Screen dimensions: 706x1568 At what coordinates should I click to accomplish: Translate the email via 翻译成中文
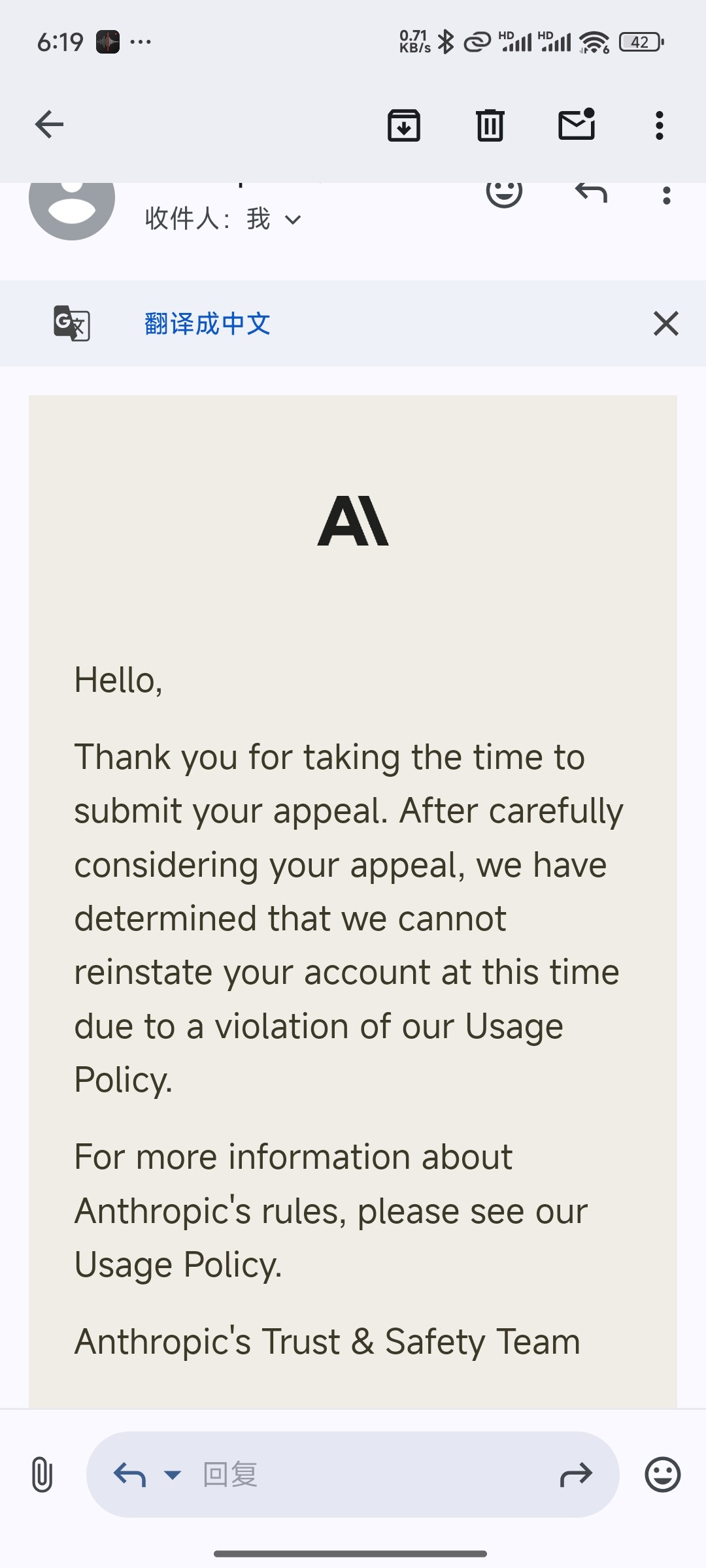tap(207, 323)
